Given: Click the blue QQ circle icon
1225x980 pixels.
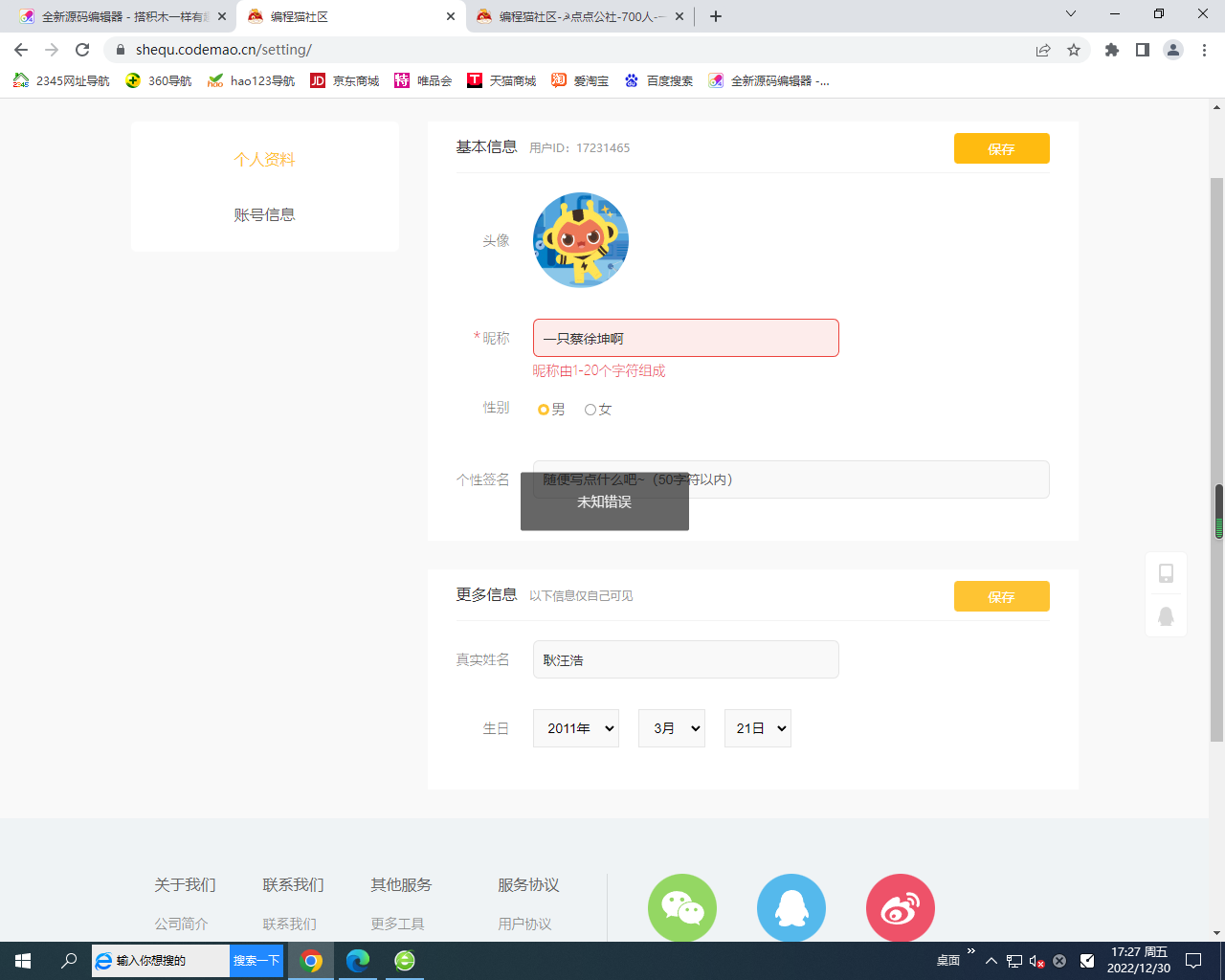Looking at the screenshot, I should pyautogui.click(x=791, y=908).
